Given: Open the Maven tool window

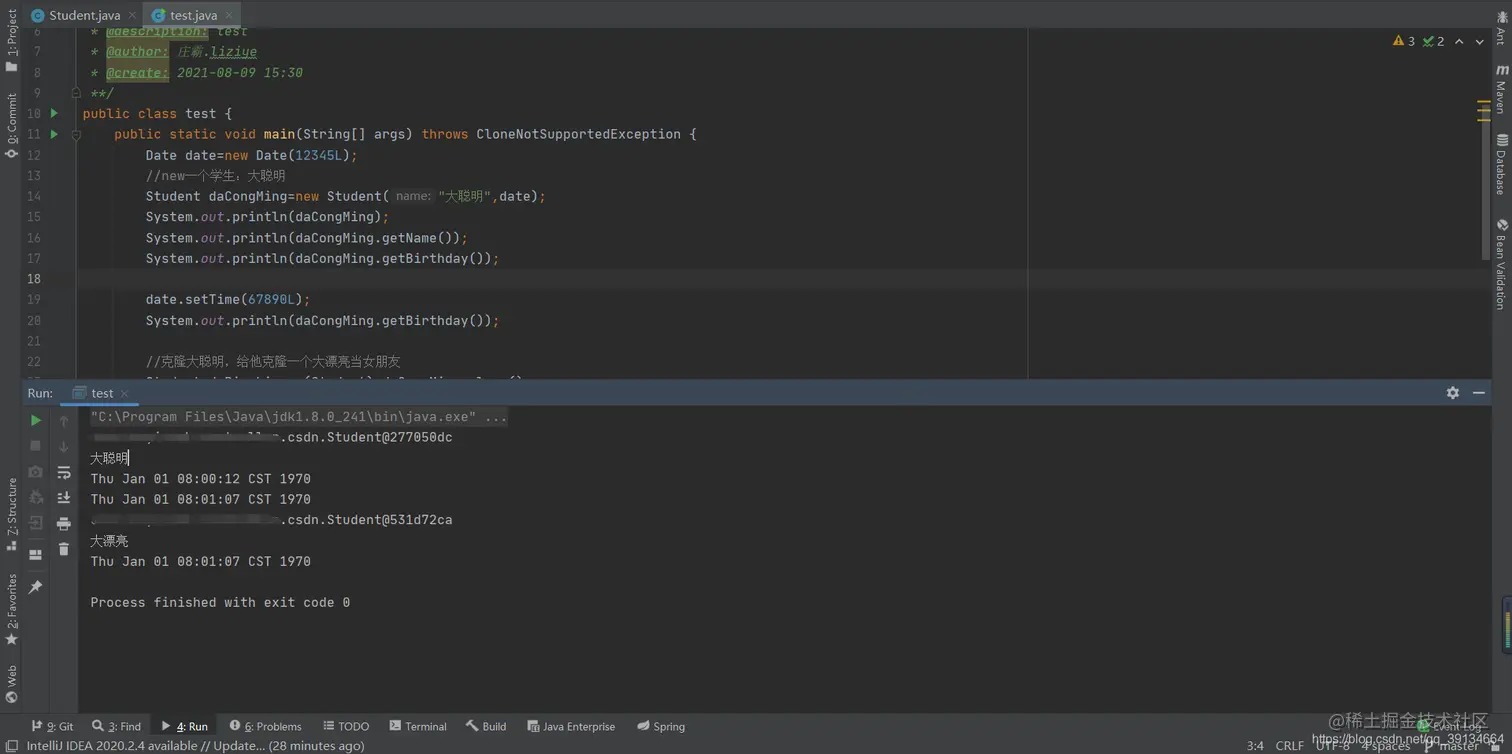Looking at the screenshot, I should pos(1501,90).
